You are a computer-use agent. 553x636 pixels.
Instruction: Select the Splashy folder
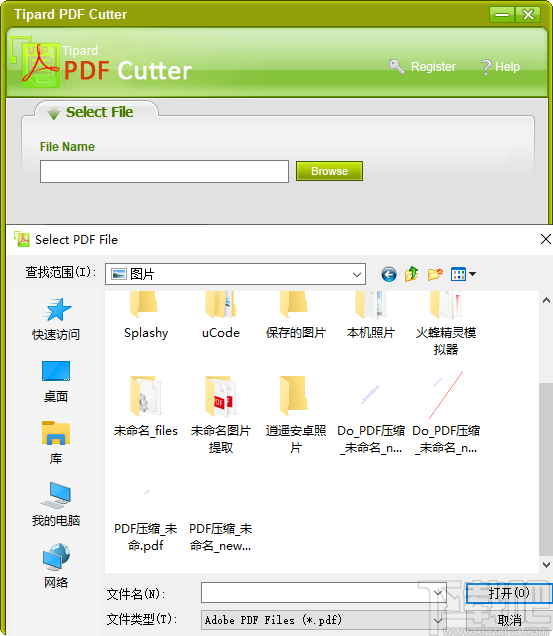point(146,316)
